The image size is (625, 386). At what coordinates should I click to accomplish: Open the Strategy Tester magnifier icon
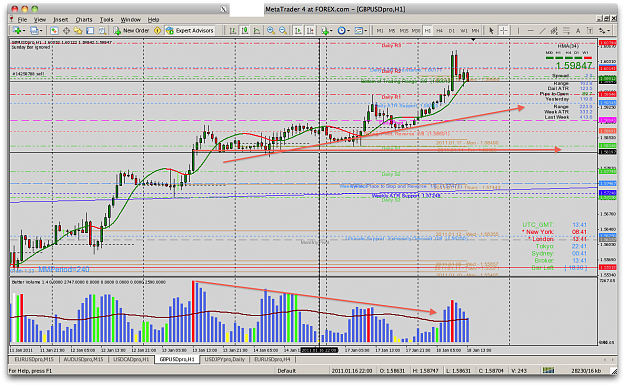(102, 30)
